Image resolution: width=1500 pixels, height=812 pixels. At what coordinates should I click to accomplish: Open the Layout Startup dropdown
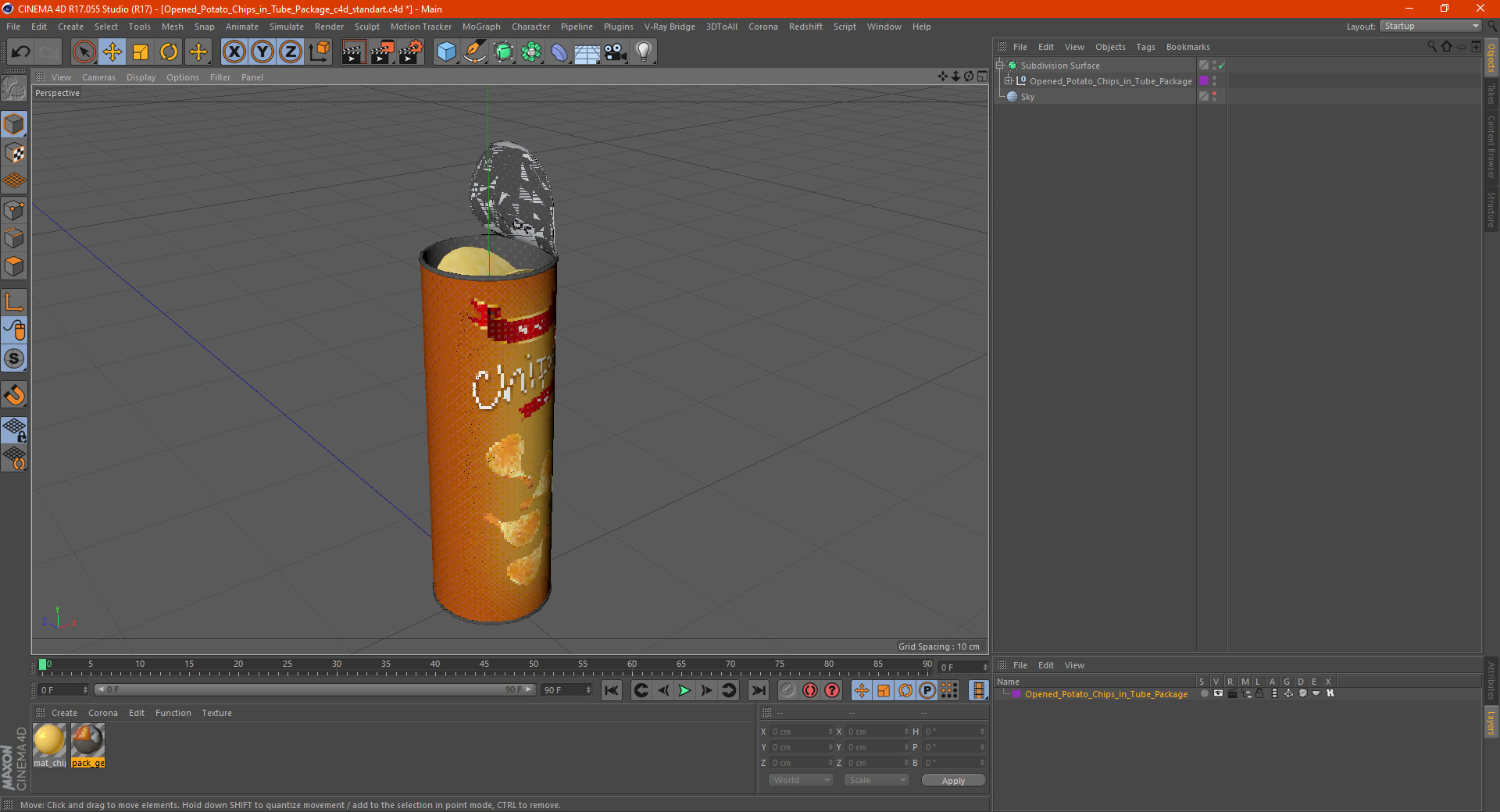pyautogui.click(x=1430, y=26)
